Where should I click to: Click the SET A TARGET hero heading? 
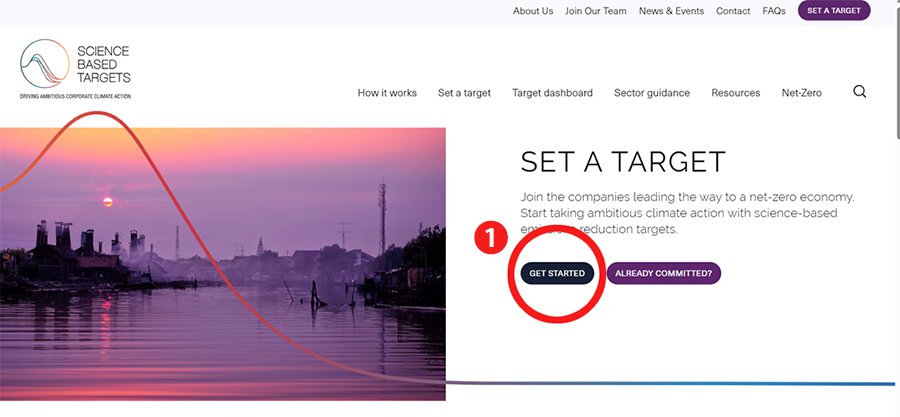point(622,163)
